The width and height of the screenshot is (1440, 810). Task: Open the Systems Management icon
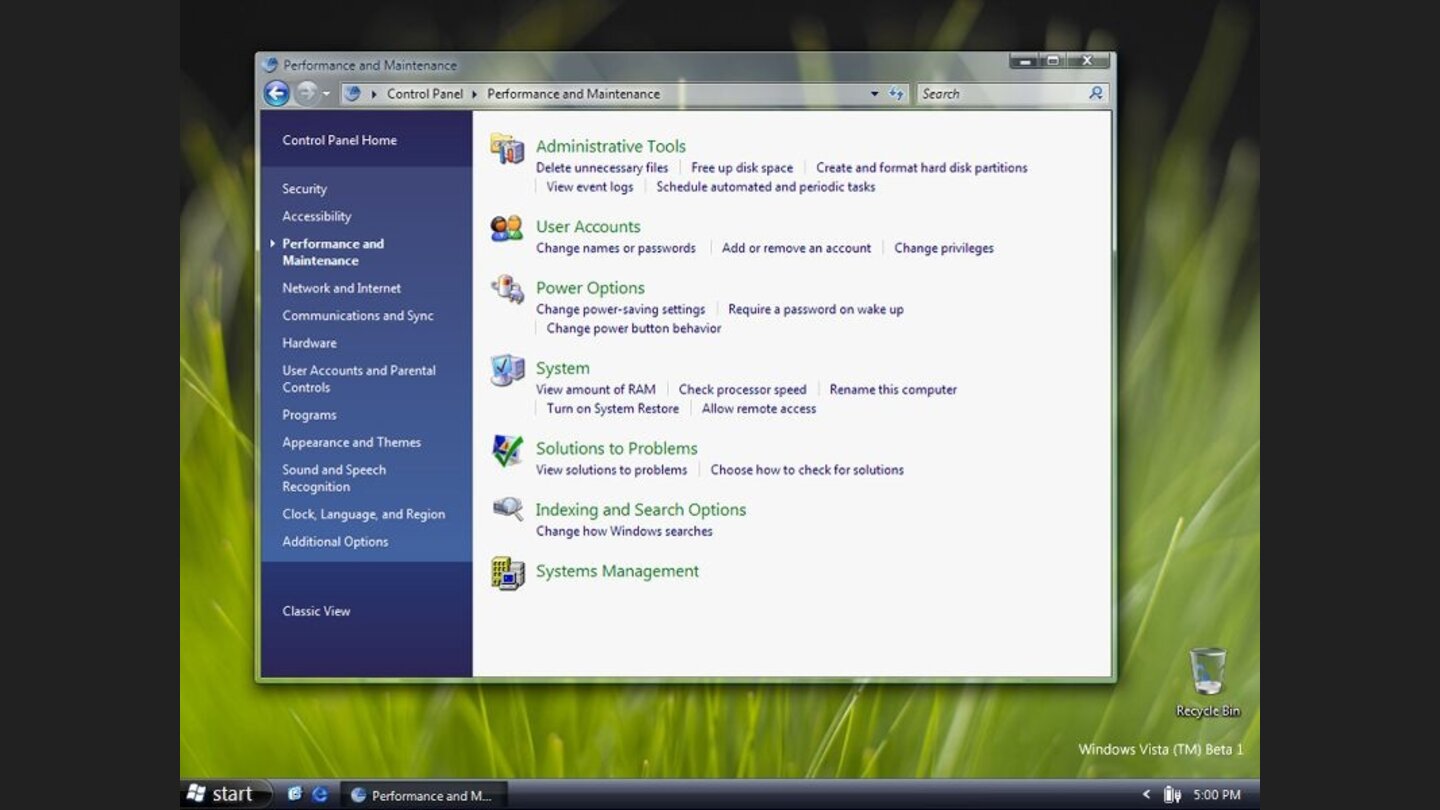coord(507,574)
